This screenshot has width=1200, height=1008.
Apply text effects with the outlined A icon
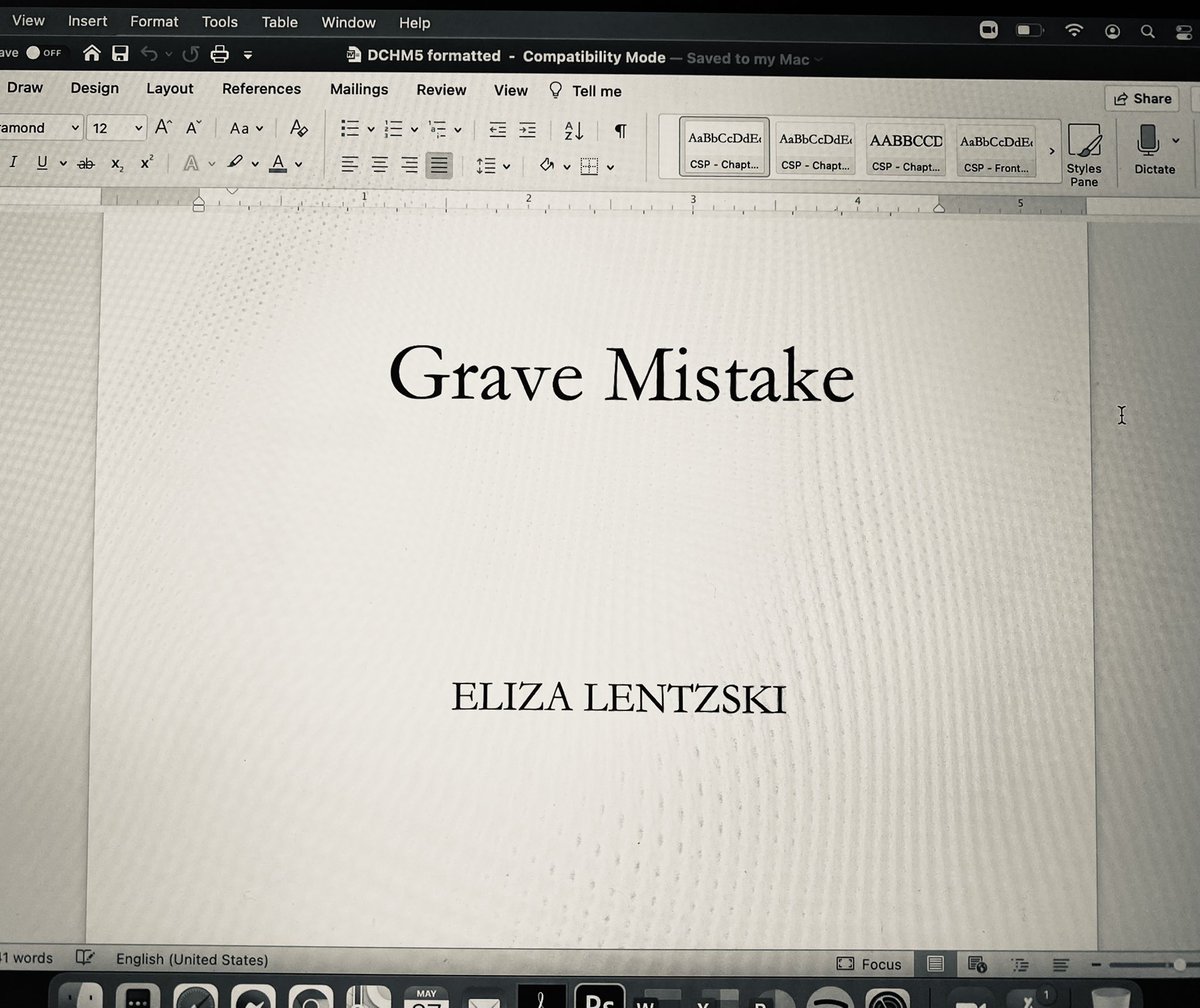(x=191, y=163)
